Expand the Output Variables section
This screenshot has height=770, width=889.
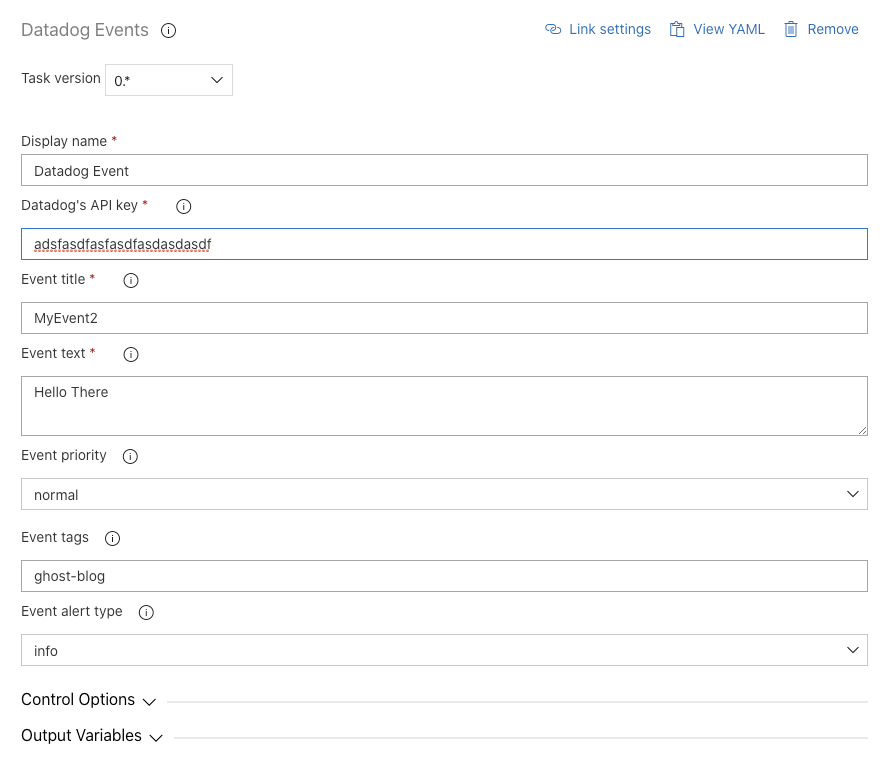point(92,735)
